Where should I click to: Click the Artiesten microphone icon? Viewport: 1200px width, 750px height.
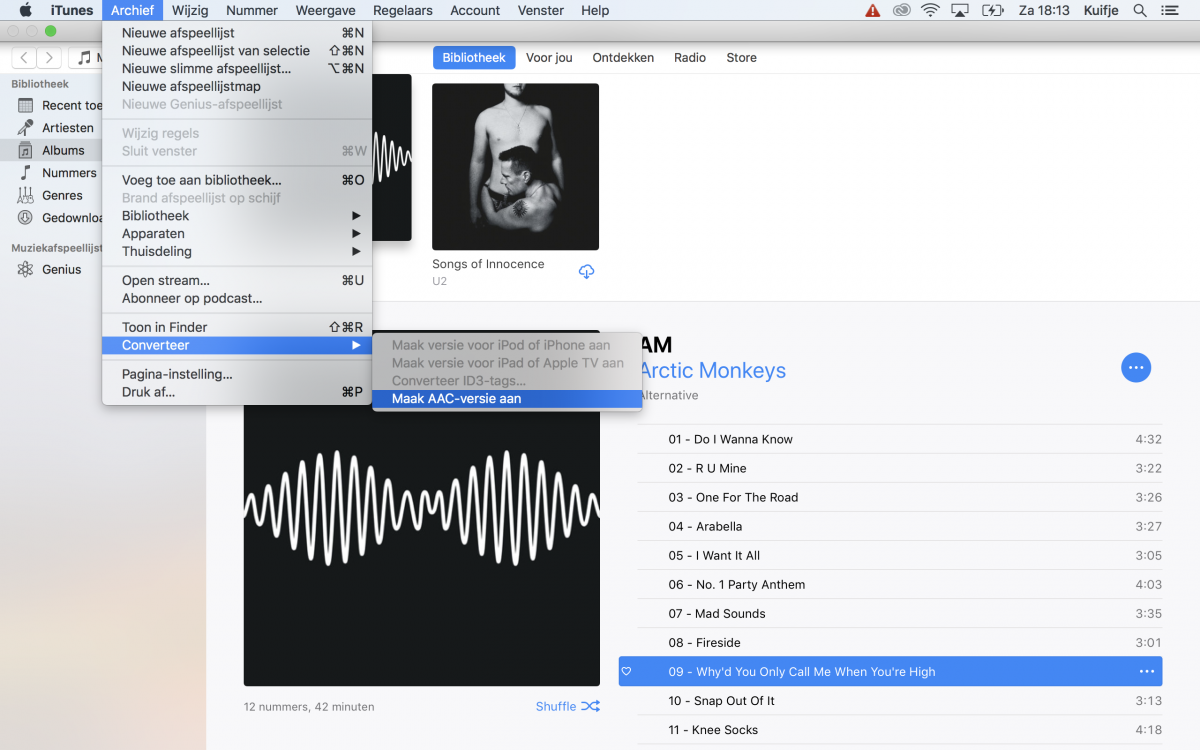(x=25, y=128)
